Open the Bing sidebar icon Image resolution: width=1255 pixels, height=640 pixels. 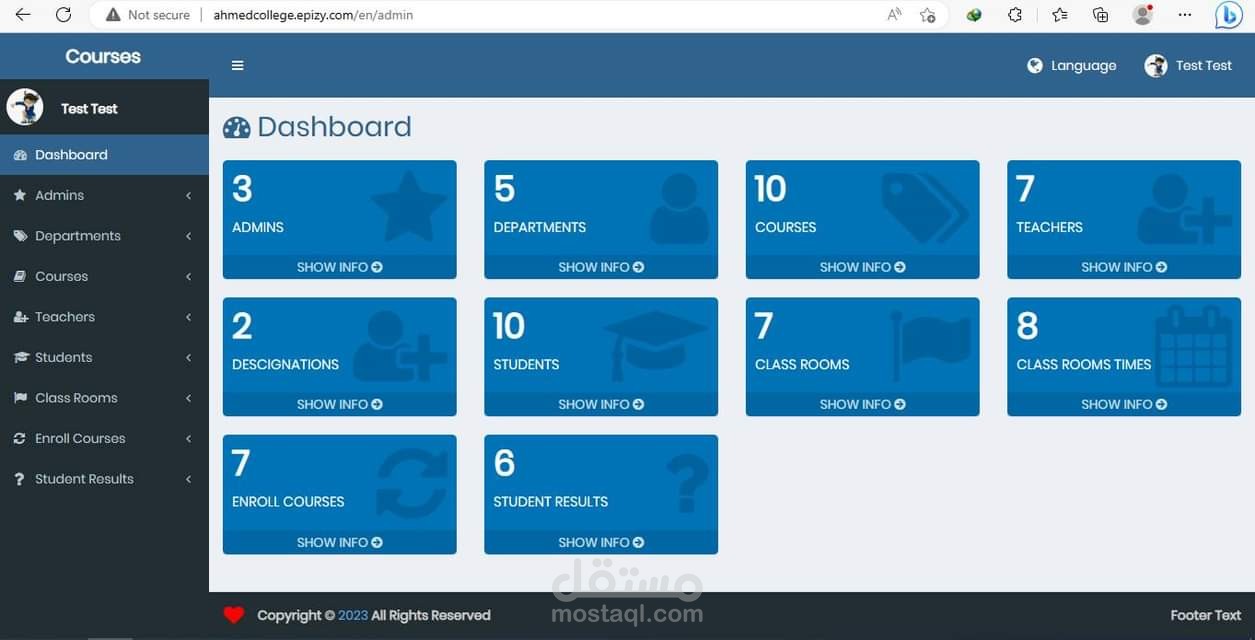click(x=1229, y=15)
